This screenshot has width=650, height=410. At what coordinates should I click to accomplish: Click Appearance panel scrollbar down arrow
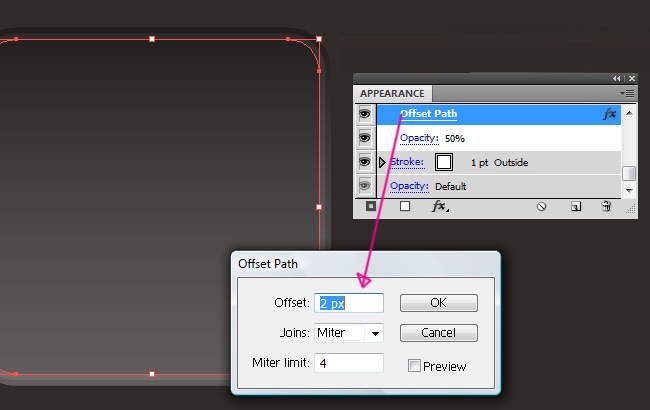tap(629, 190)
